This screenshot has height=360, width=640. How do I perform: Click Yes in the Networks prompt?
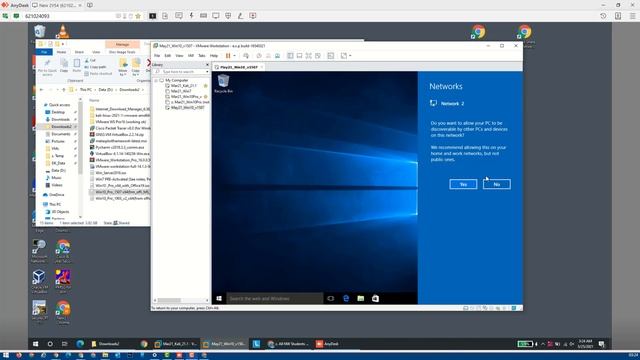pyautogui.click(x=463, y=184)
